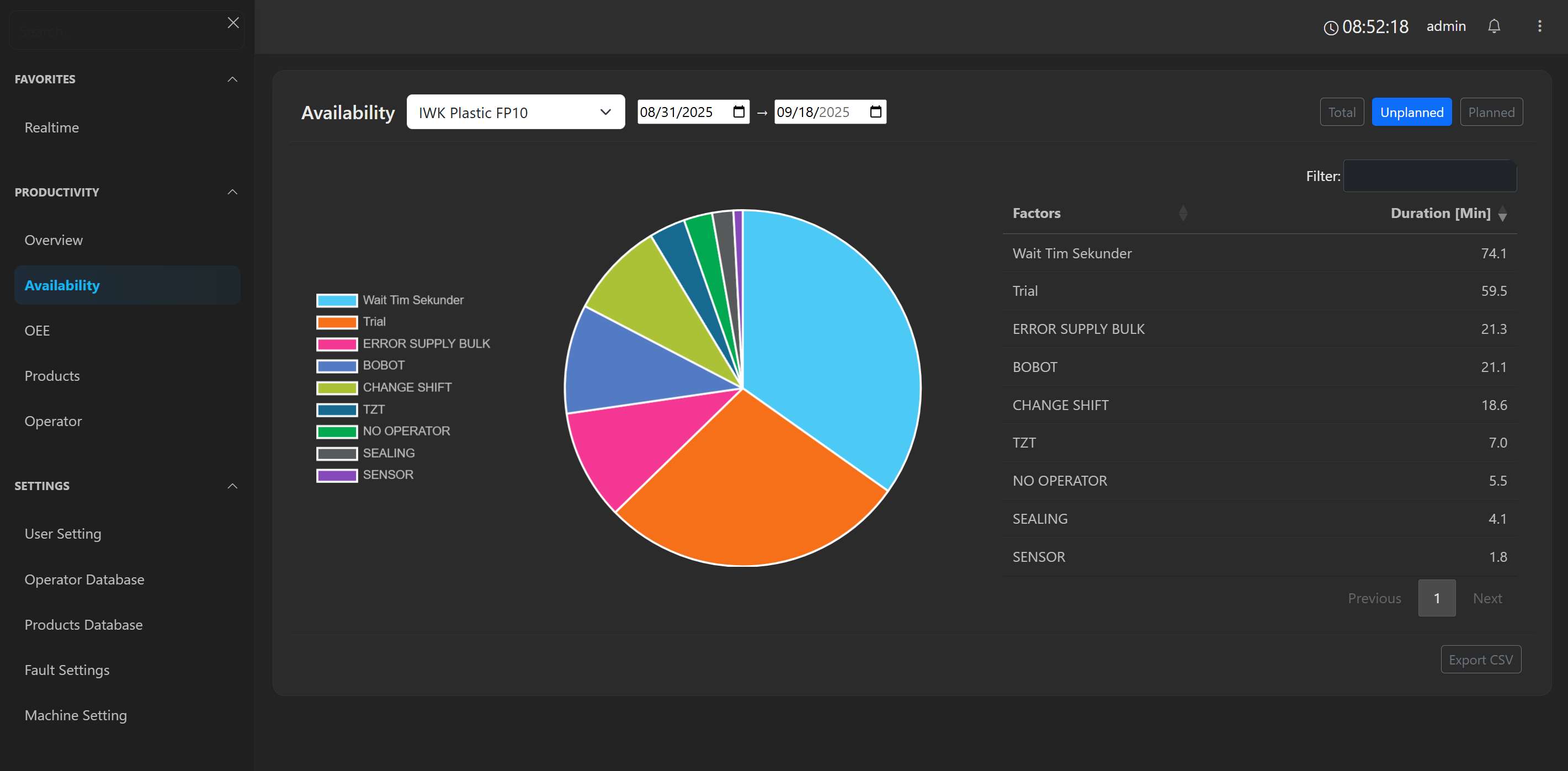Switch to Planned downtime view
Screen dimensions: 1568x771
(1491, 112)
